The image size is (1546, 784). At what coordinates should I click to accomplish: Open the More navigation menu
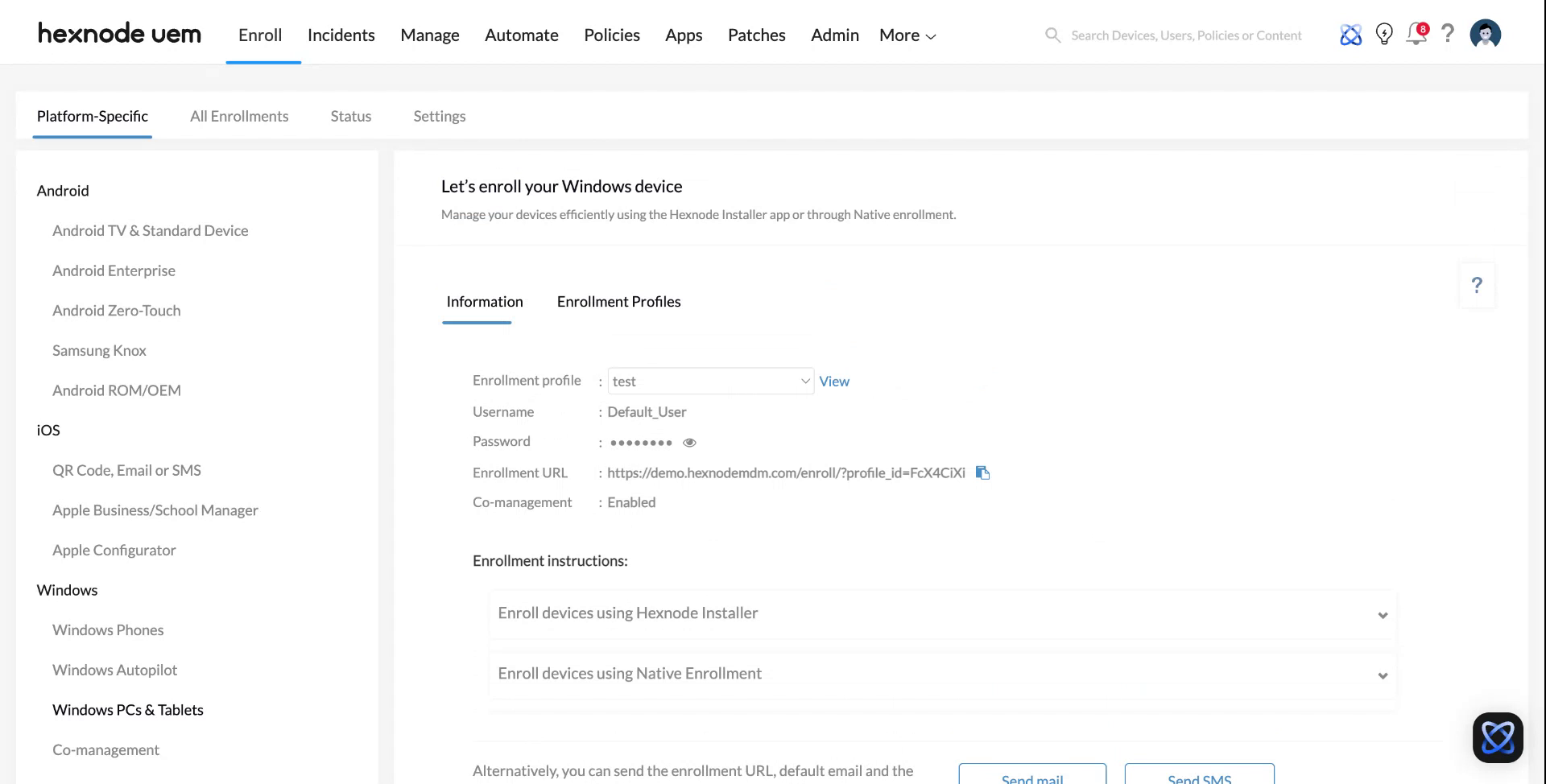click(x=906, y=35)
